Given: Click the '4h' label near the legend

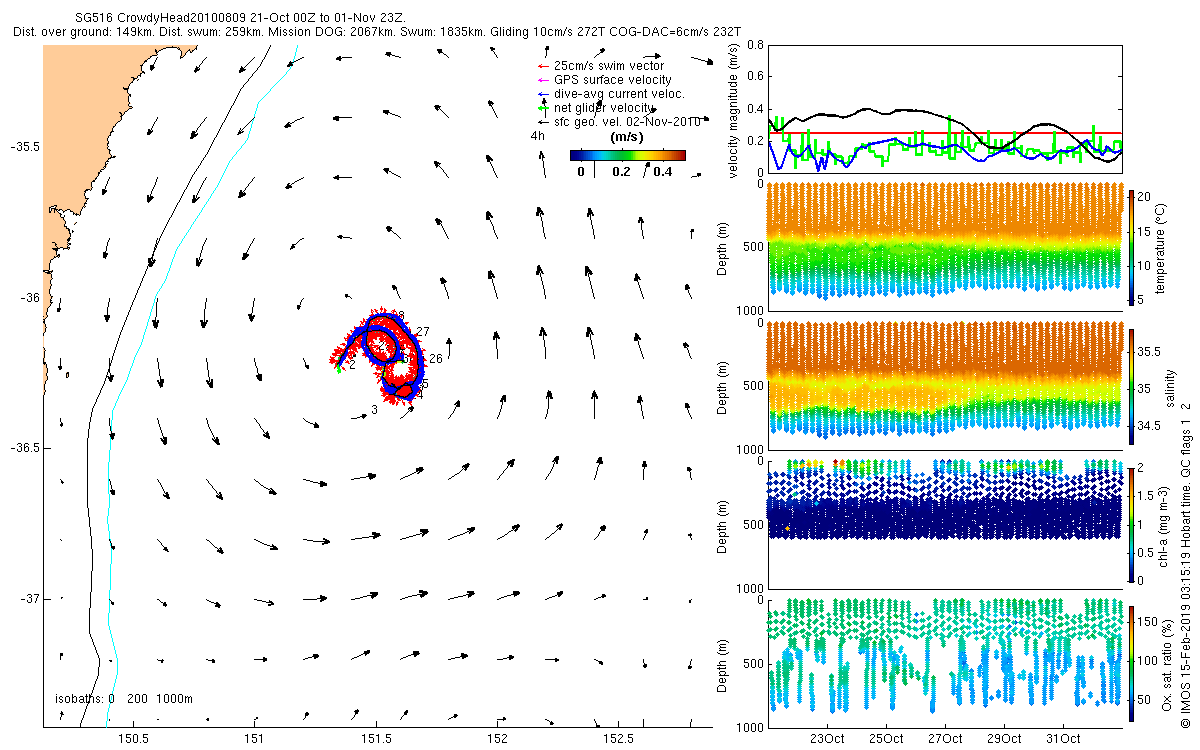Looking at the screenshot, I should (x=538, y=136).
